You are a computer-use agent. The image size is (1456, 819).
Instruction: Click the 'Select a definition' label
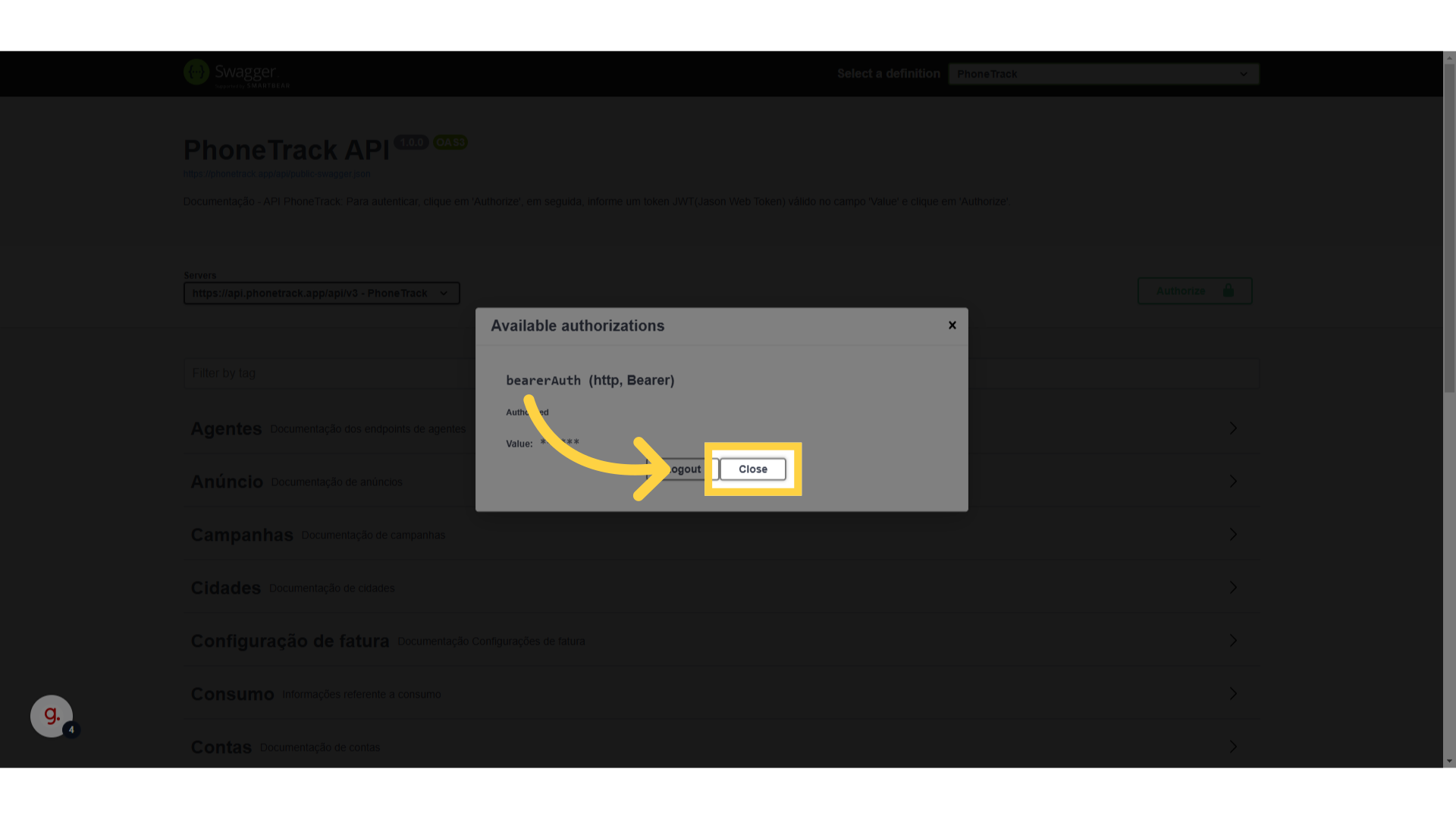tap(889, 74)
